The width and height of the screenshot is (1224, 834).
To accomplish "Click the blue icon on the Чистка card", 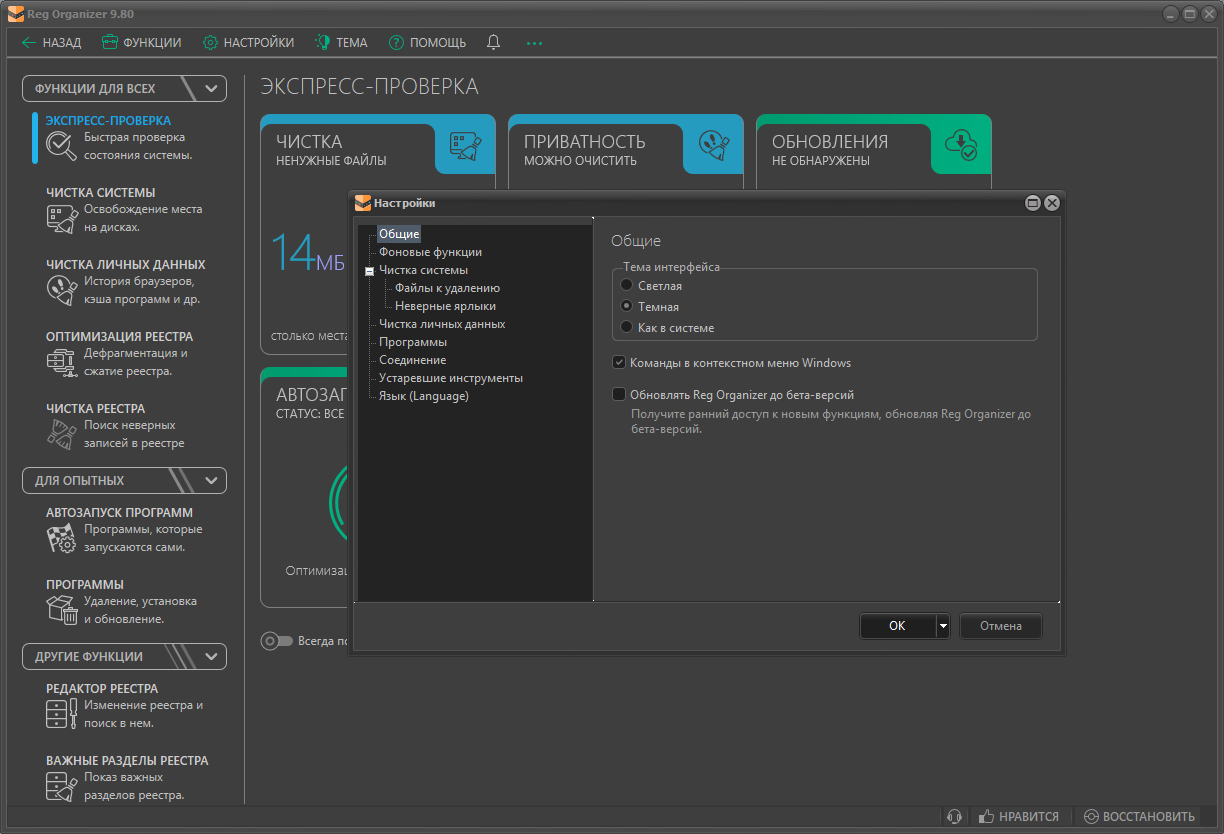I will (x=466, y=147).
